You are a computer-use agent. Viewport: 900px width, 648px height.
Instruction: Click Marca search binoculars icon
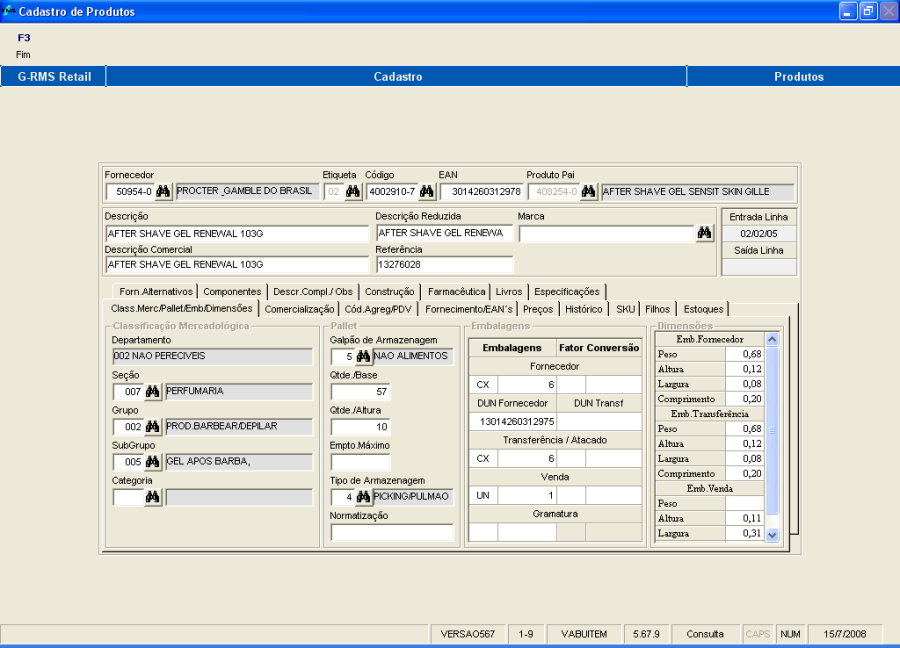click(x=704, y=233)
